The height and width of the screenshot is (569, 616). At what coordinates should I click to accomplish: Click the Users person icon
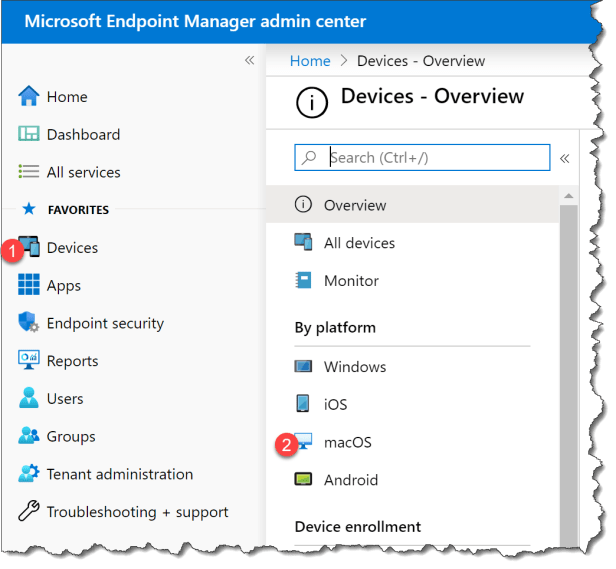click(x=29, y=397)
